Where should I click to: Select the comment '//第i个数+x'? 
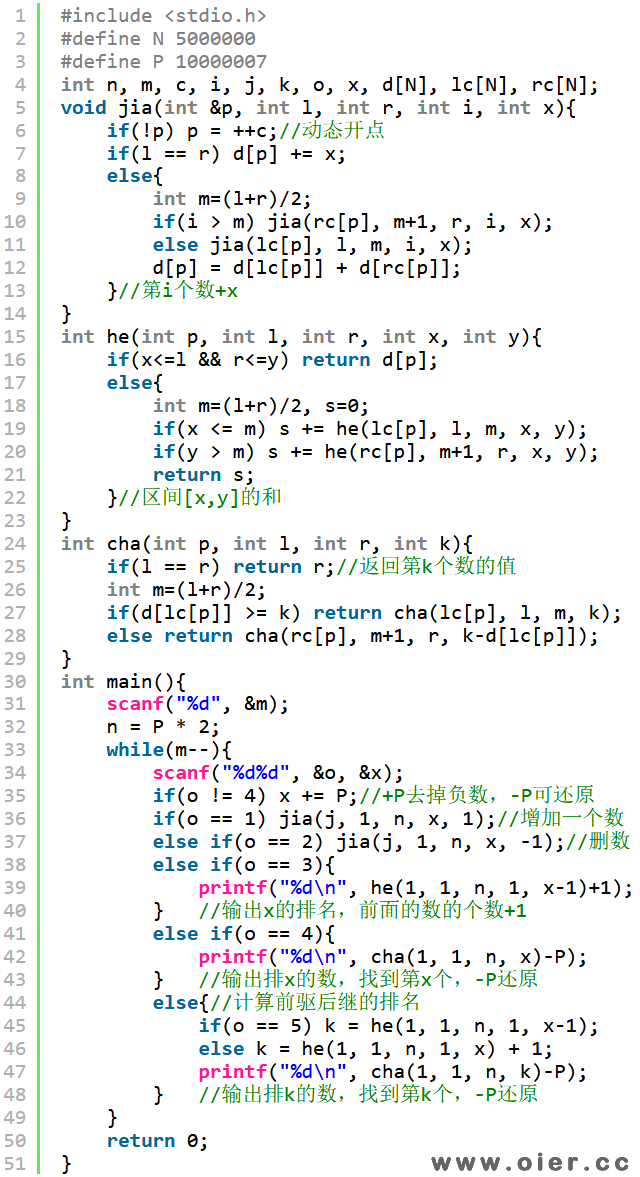[x=178, y=291]
